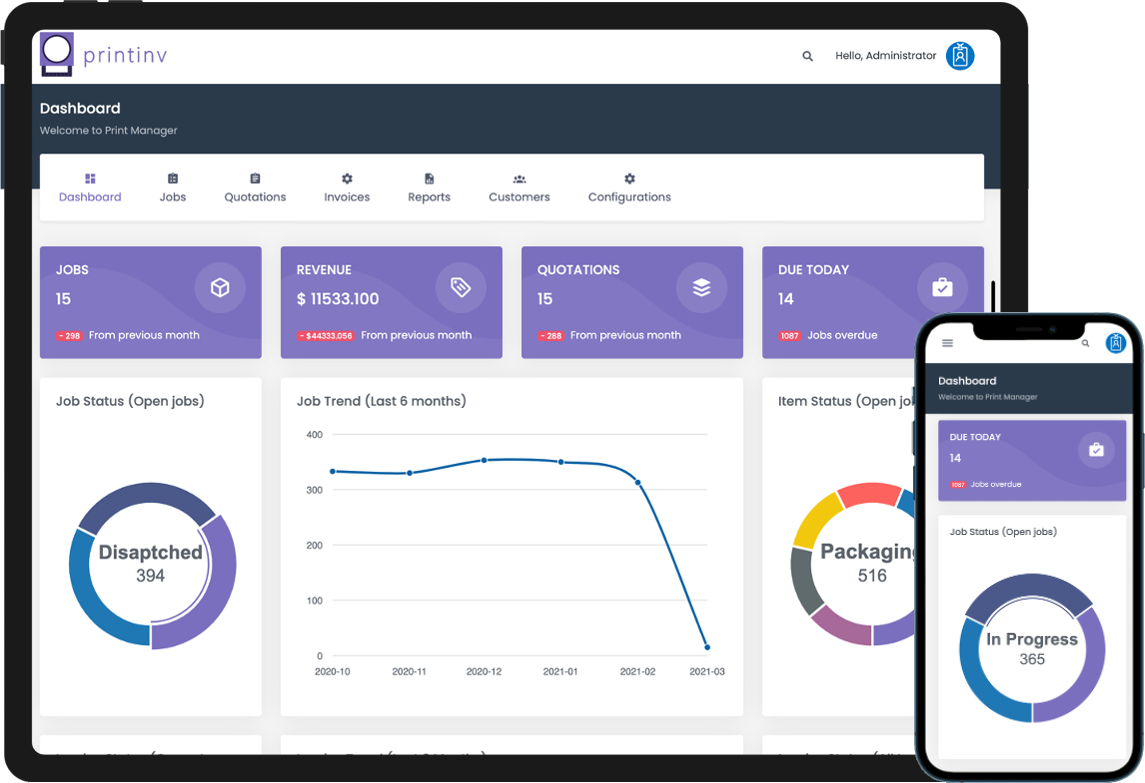Click the printinv logo in the header
The height and width of the screenshot is (783, 1145).
point(103,56)
